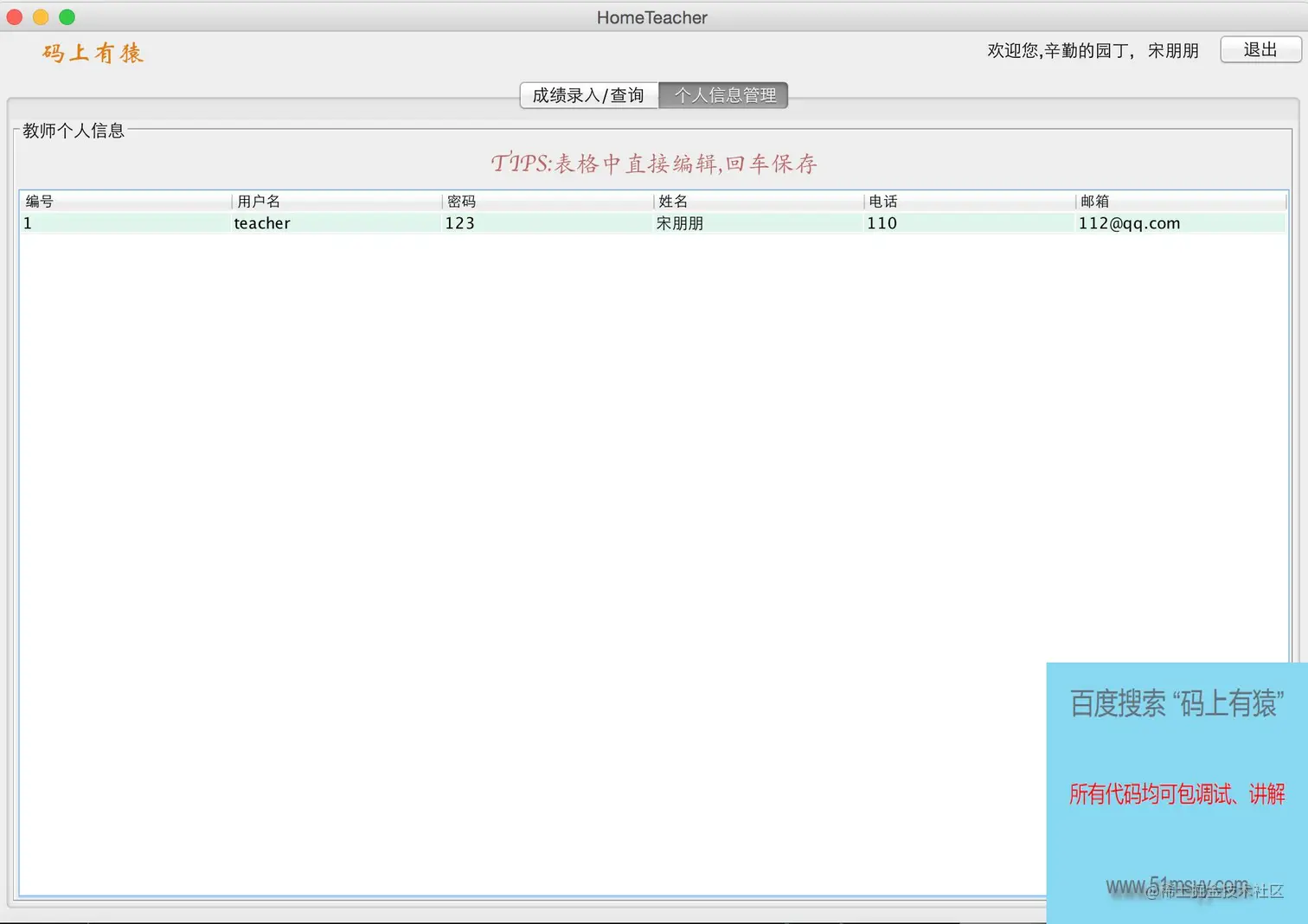The image size is (1308, 924).
Task: Click the 编号 column header
Action: click(x=125, y=202)
